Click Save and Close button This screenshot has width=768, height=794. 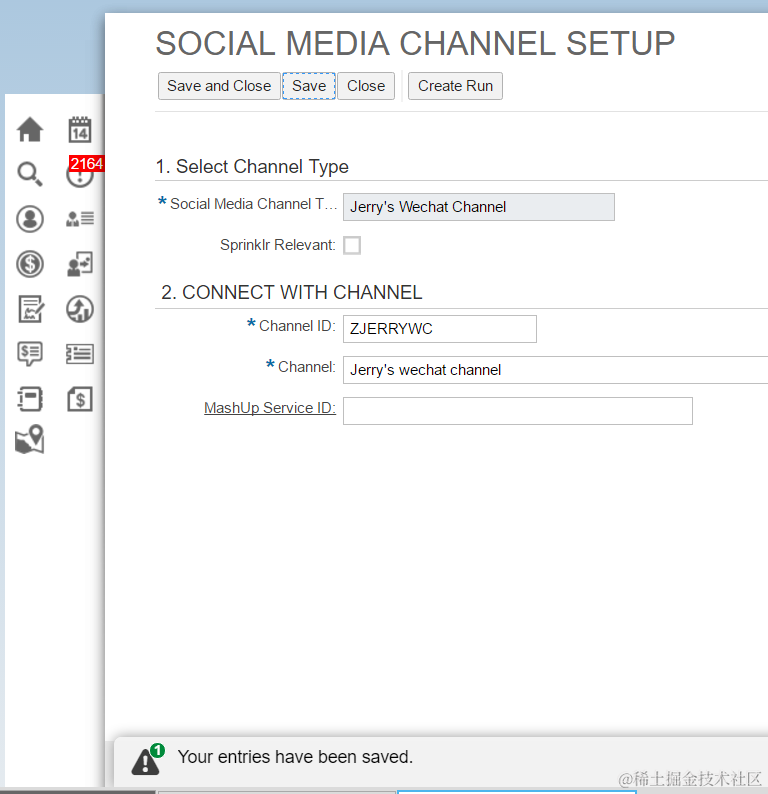click(219, 86)
